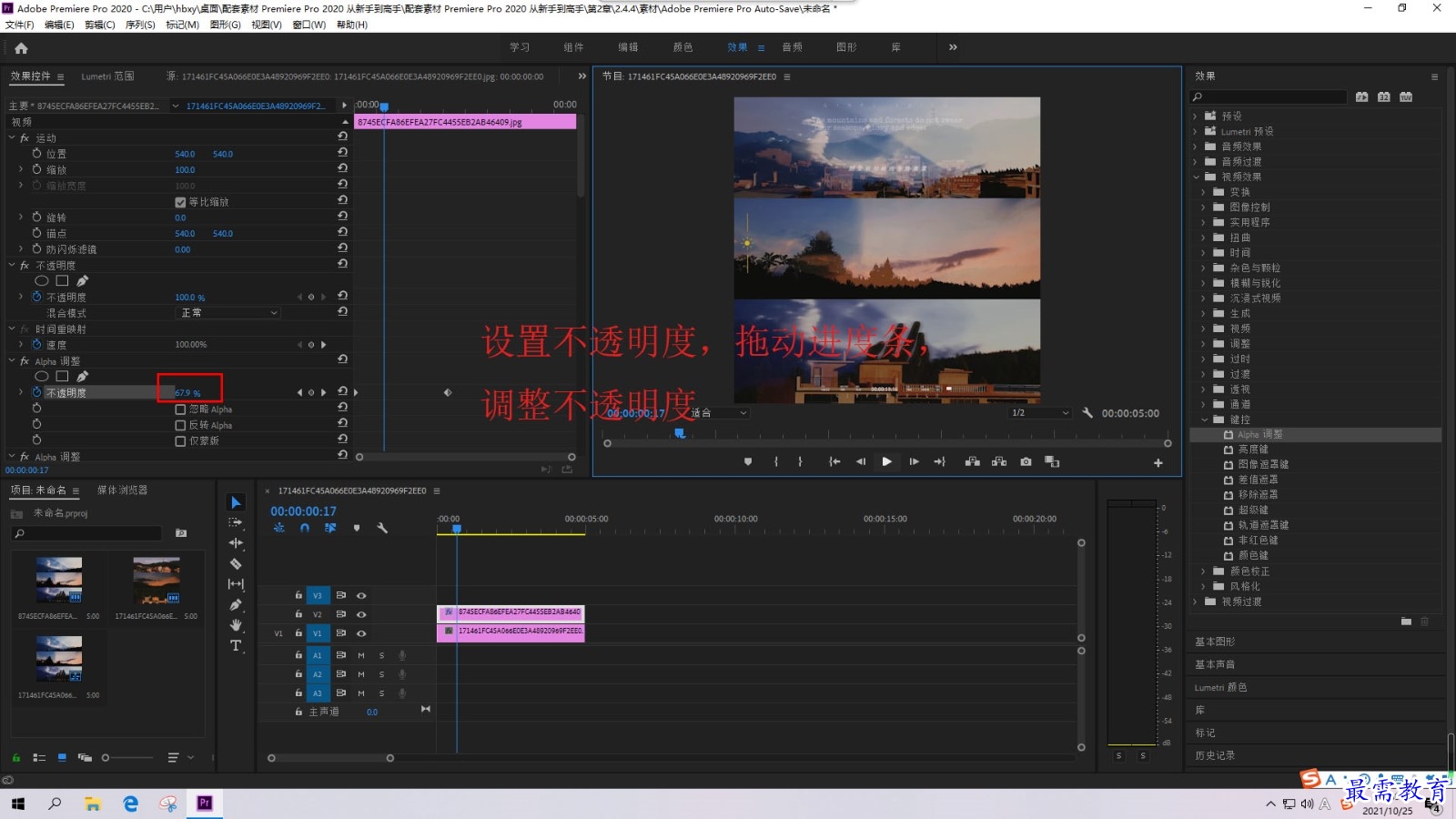Go to In point in program monitor
Viewport: 1456px width, 819px height.
834,461
